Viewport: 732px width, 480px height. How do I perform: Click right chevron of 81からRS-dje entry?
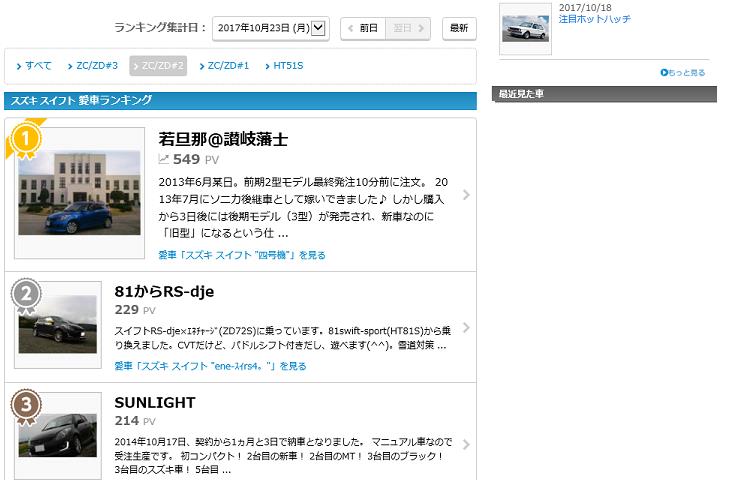pyautogui.click(x=466, y=328)
